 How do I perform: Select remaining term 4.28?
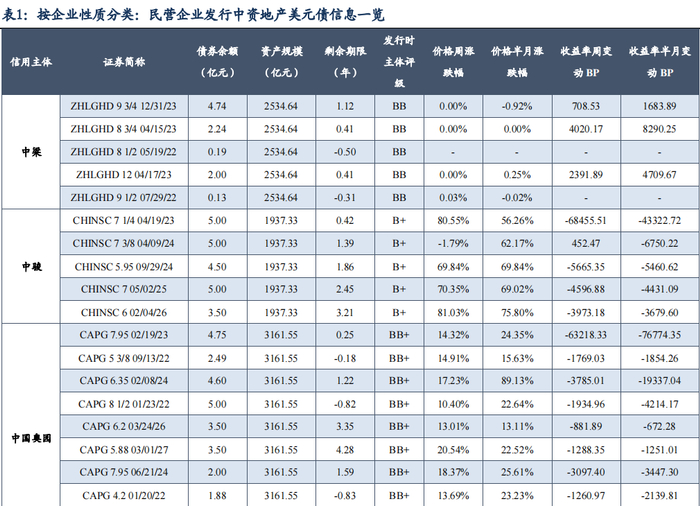(x=345, y=449)
